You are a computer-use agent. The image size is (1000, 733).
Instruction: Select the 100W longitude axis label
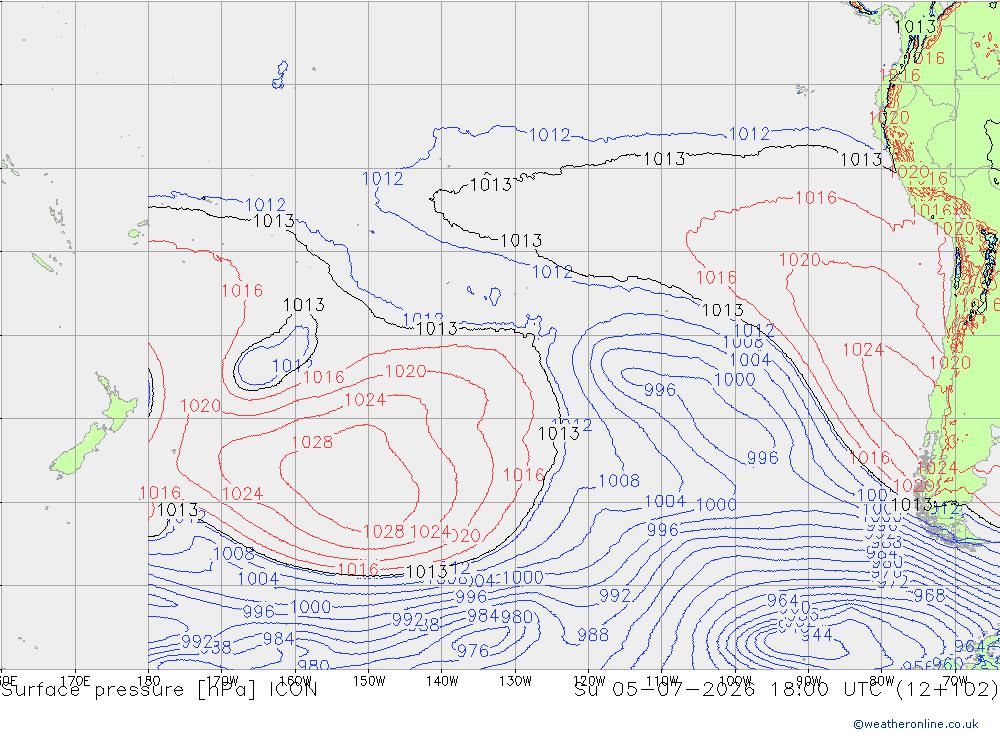(735, 680)
